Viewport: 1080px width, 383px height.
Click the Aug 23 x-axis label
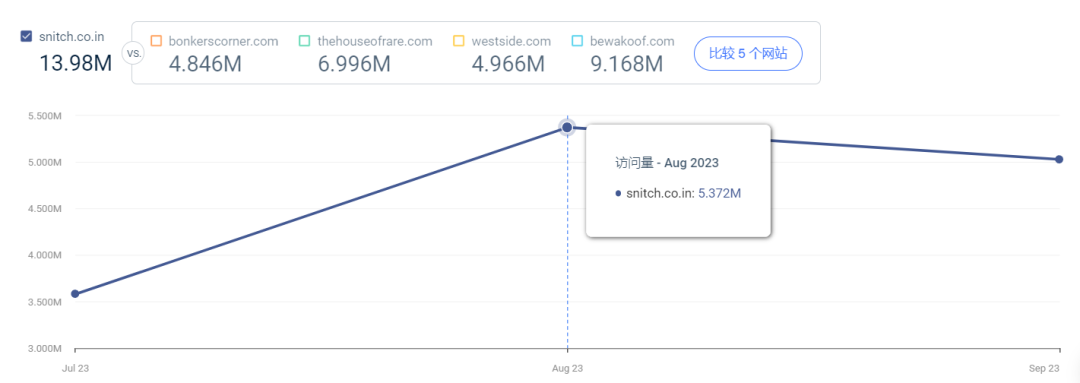tap(568, 369)
